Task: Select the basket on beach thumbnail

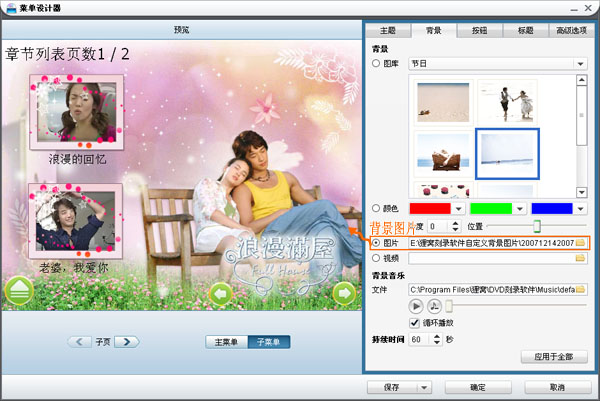Action: [x=443, y=155]
